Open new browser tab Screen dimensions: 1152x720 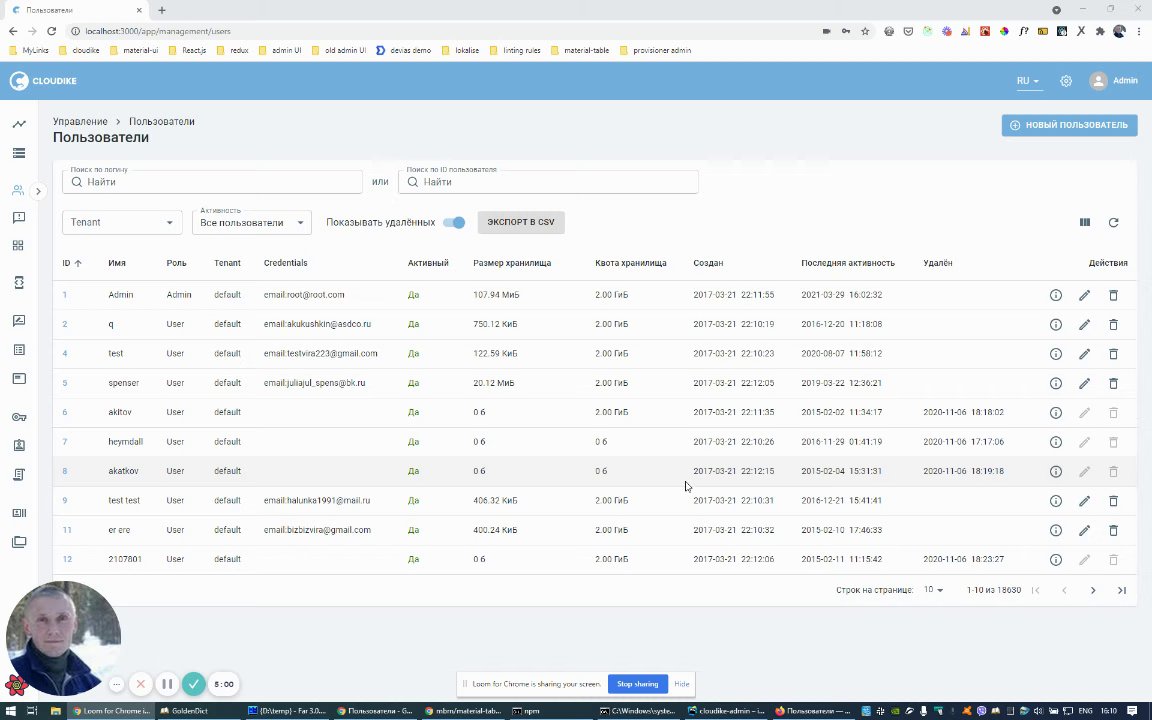coord(162,10)
